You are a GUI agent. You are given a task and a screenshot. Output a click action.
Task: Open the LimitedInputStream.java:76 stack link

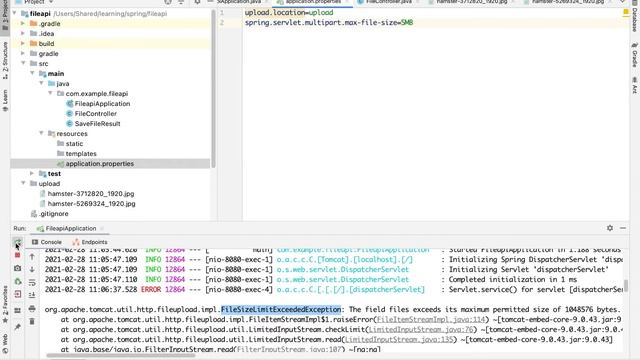pos(421,329)
